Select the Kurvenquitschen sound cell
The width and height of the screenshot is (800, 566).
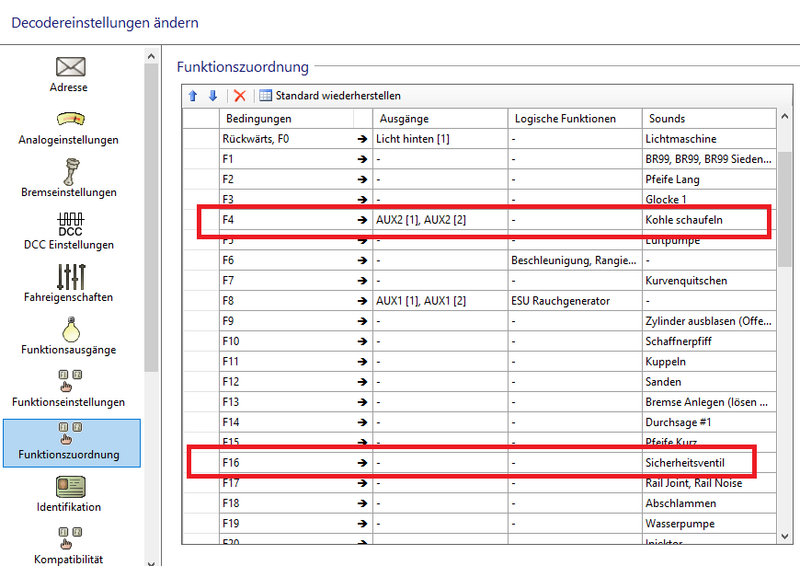709,281
